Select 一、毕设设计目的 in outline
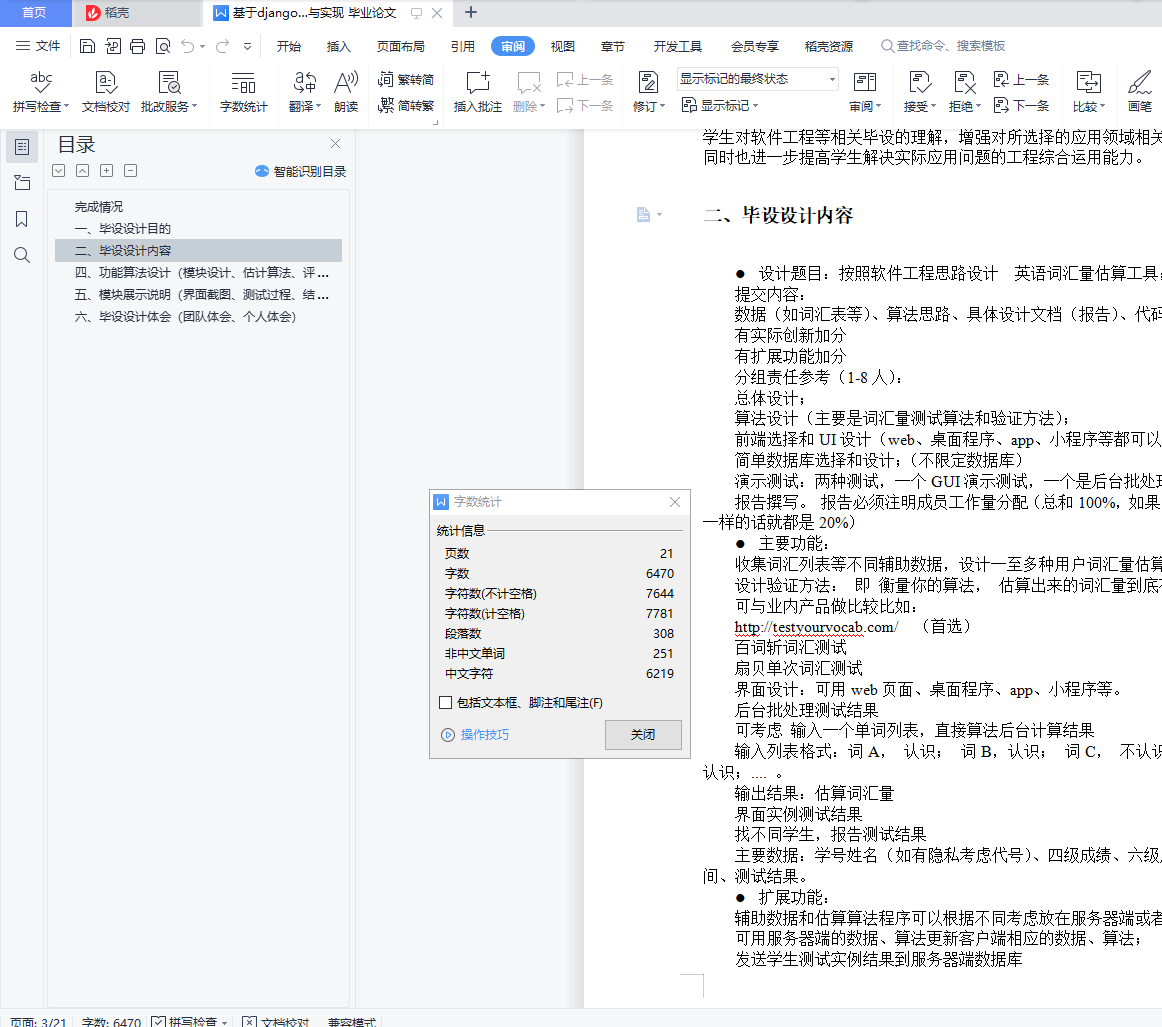1162x1027 pixels. (x=122, y=228)
